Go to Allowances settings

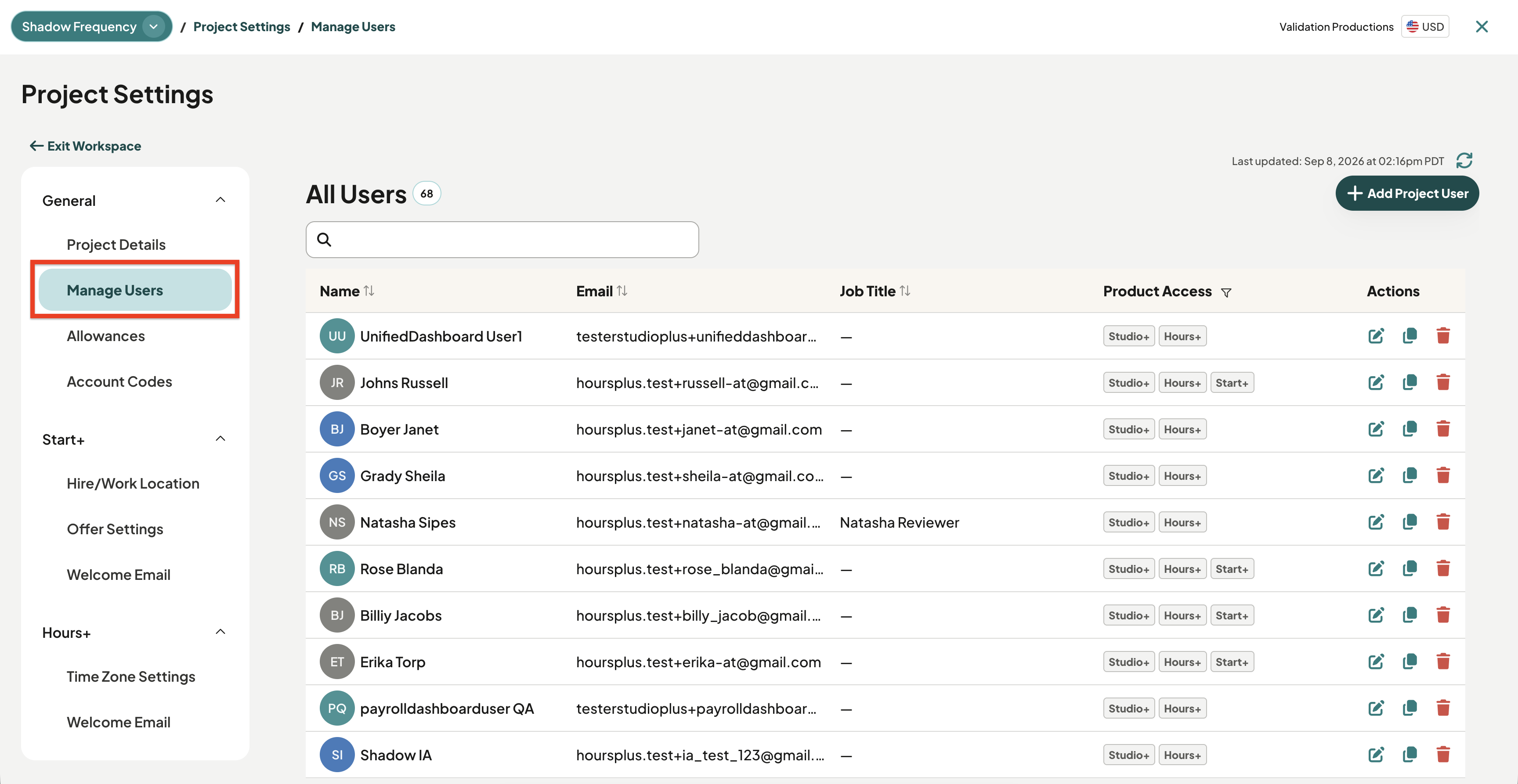(x=105, y=336)
